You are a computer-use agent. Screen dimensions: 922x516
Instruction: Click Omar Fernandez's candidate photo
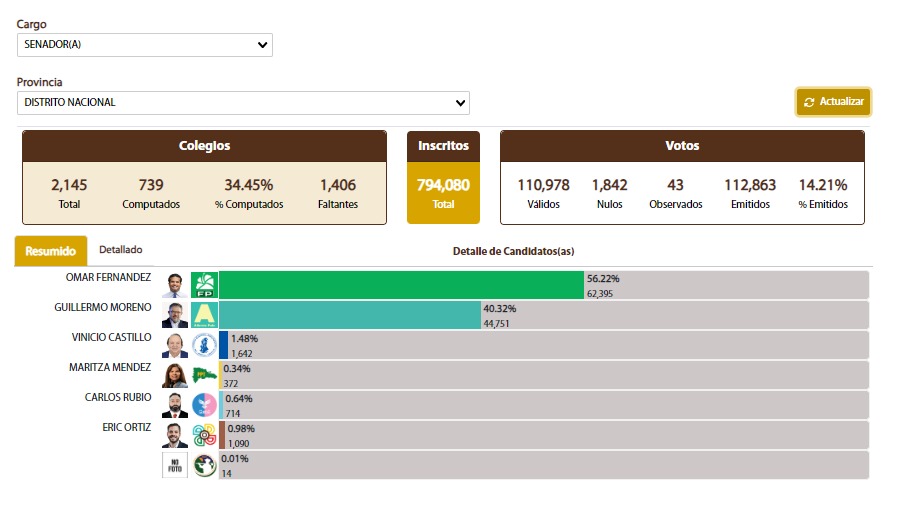(175, 285)
